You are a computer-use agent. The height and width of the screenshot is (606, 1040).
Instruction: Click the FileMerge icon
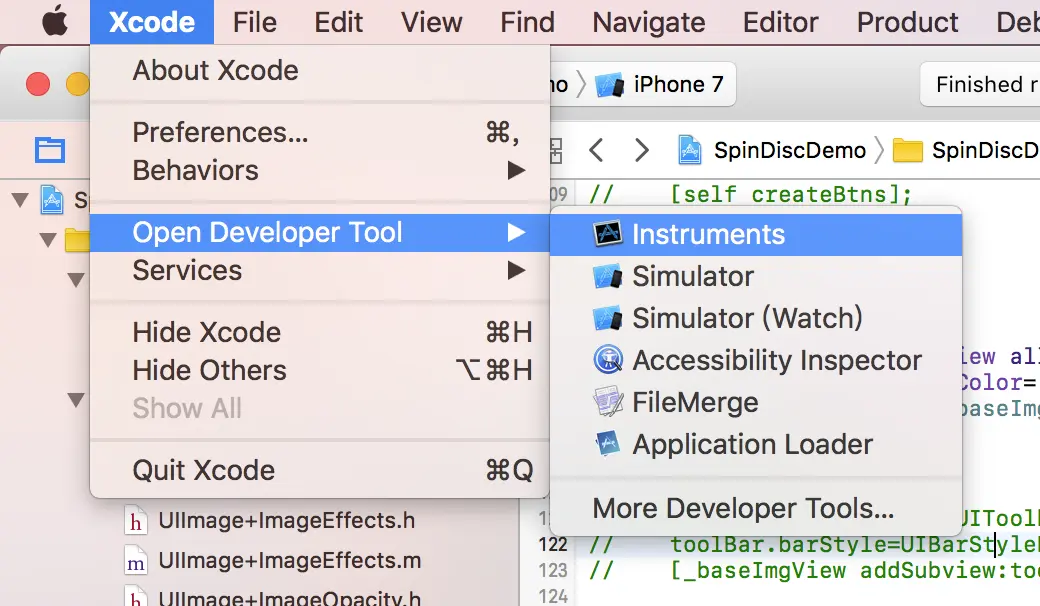pyautogui.click(x=608, y=402)
